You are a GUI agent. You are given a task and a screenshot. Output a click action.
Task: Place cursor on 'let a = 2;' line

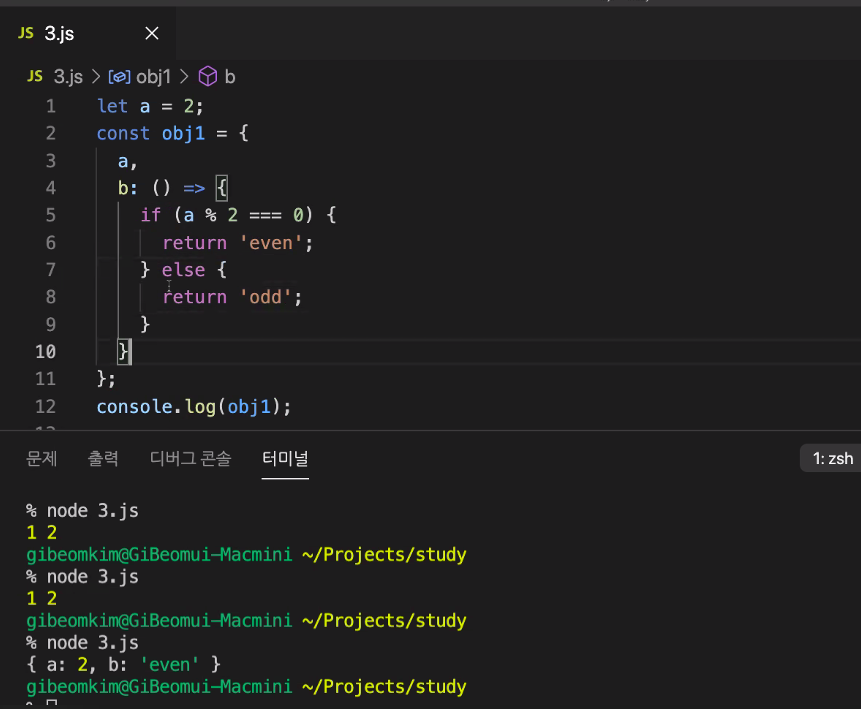(150, 106)
